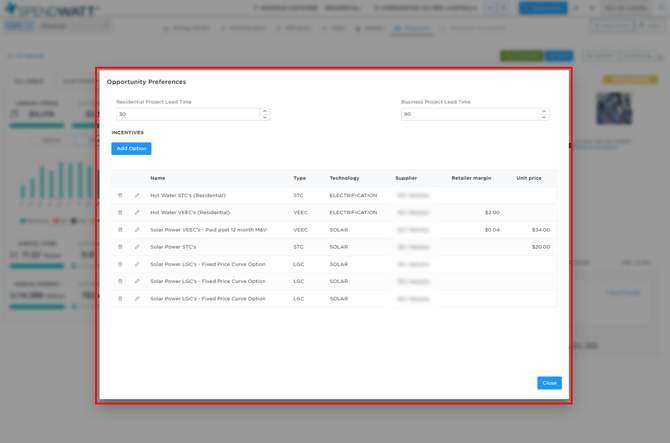
Task: Click the Residential Project Lead Time field
Action: point(187,114)
